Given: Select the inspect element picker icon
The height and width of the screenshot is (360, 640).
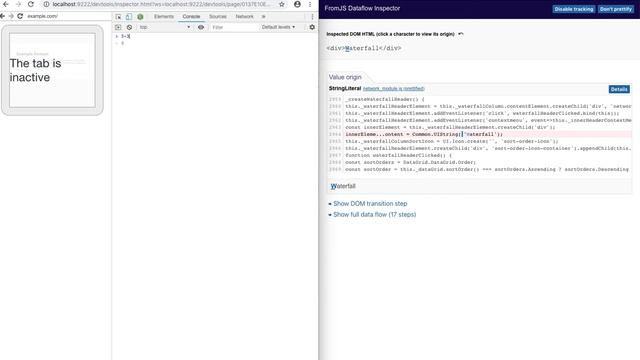Looking at the screenshot, I should point(118,17).
